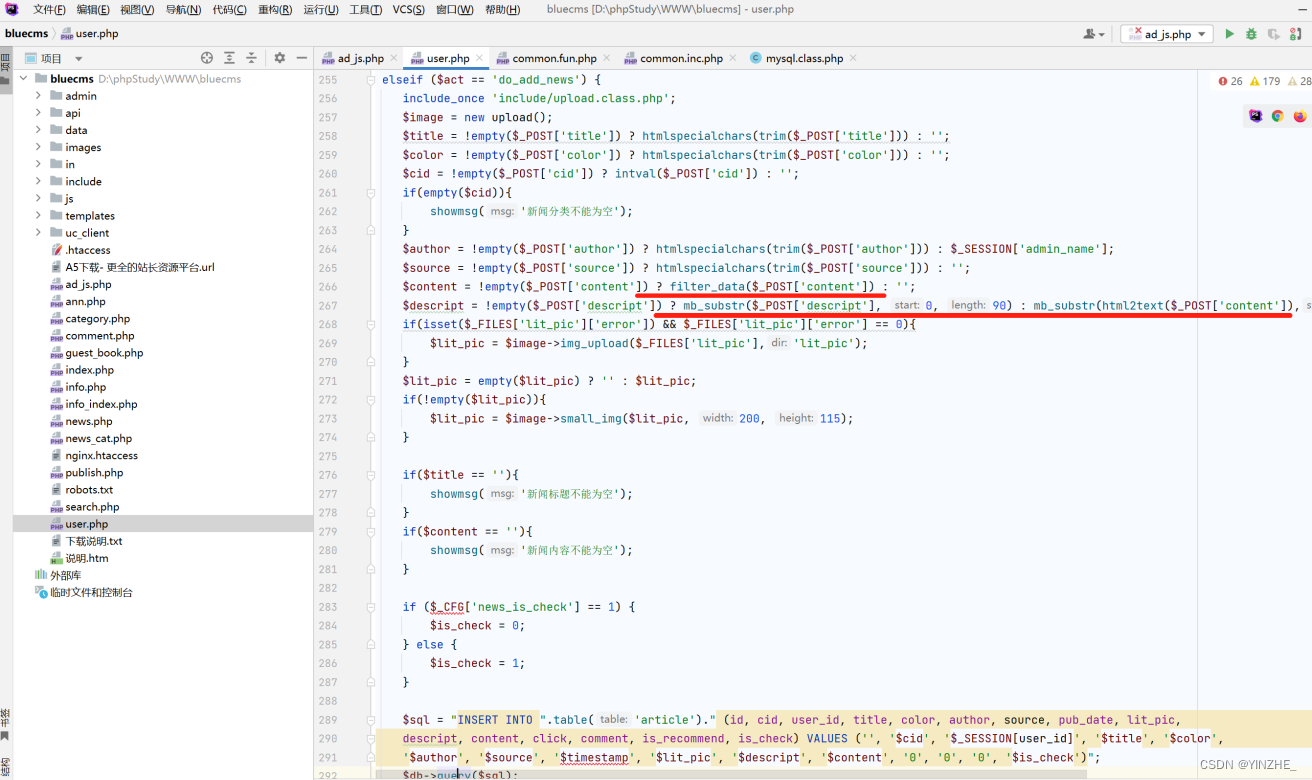Click bluecms in the breadcrumb bar
This screenshot has height=780, width=1312.
point(26,34)
